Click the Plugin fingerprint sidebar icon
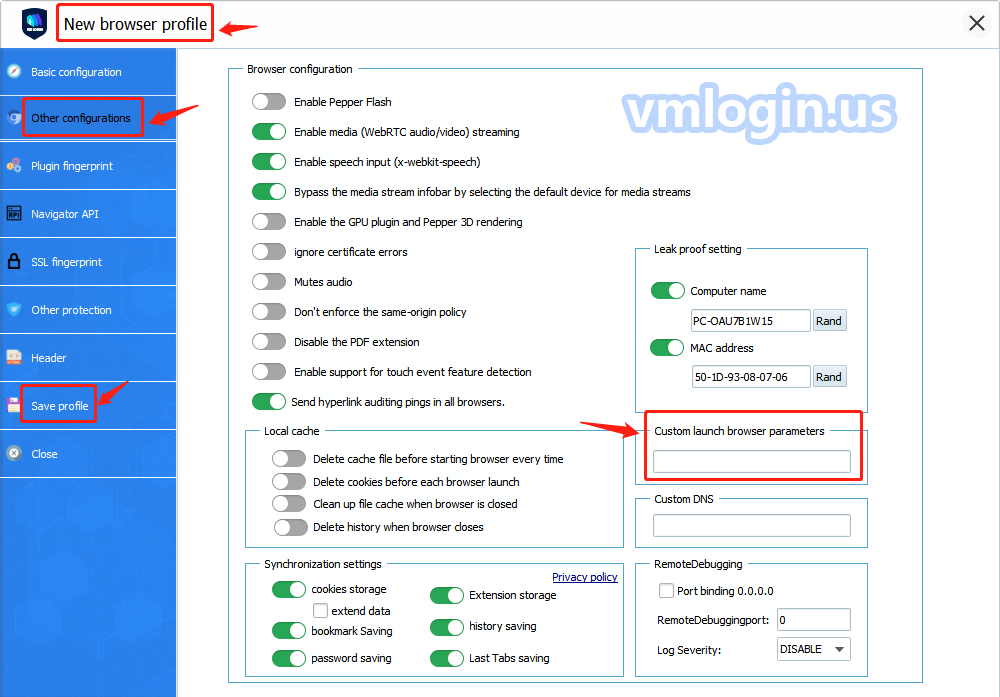 coord(14,166)
